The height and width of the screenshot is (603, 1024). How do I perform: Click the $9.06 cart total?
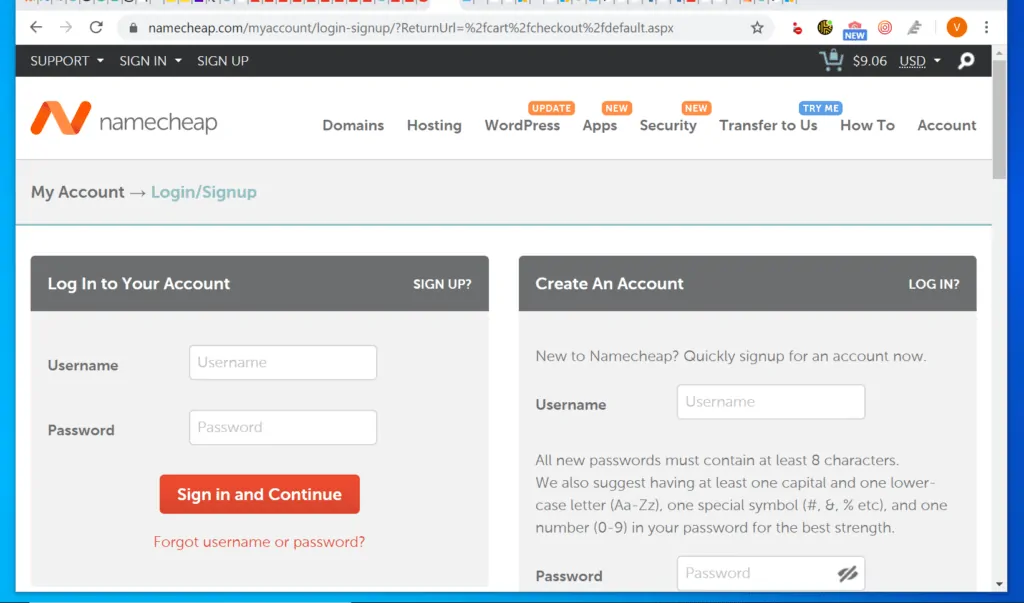pos(869,61)
